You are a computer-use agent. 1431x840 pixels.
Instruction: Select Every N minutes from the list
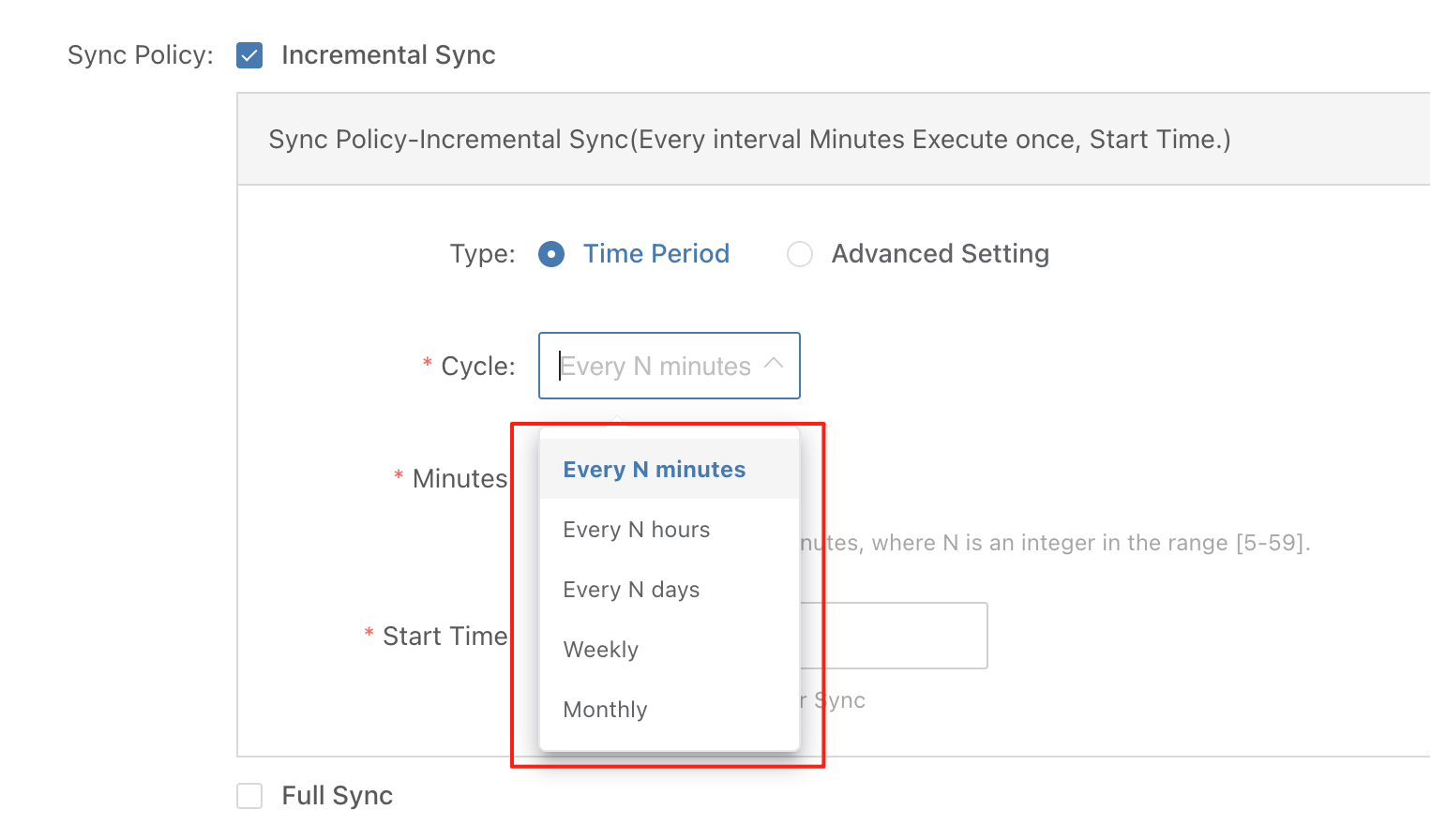tap(654, 470)
